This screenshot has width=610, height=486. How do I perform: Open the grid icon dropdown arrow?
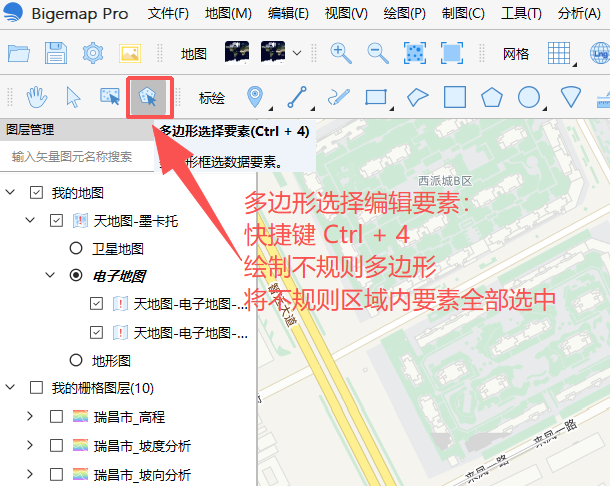pos(575,65)
